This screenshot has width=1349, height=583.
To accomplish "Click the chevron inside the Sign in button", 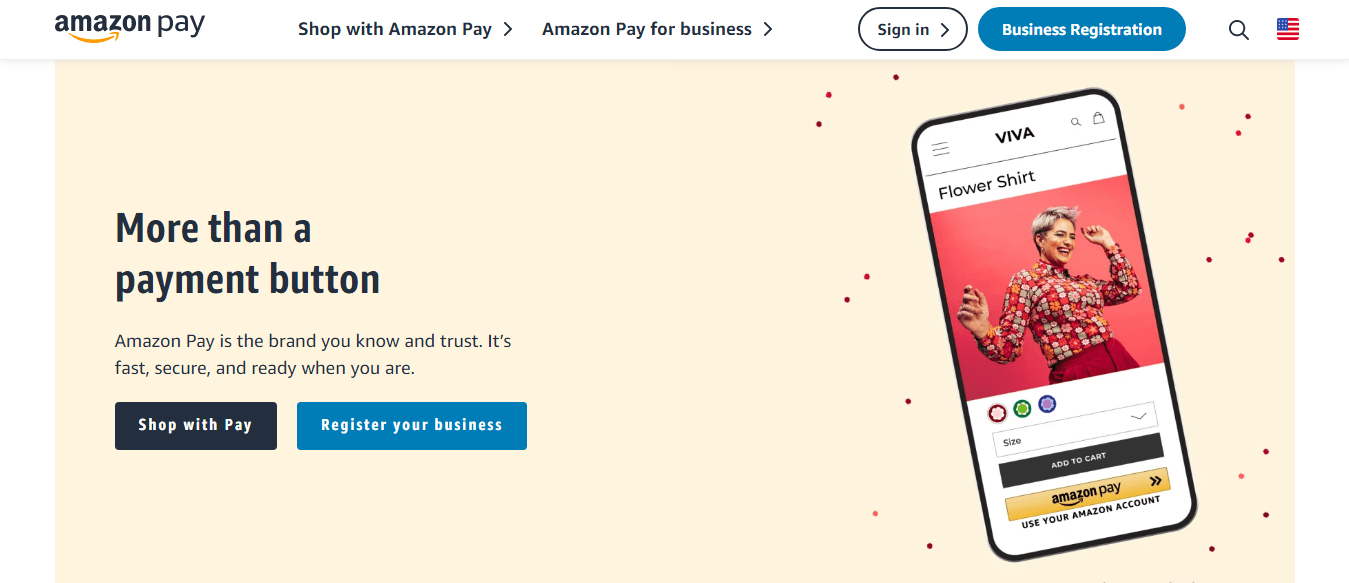I will click(x=943, y=29).
